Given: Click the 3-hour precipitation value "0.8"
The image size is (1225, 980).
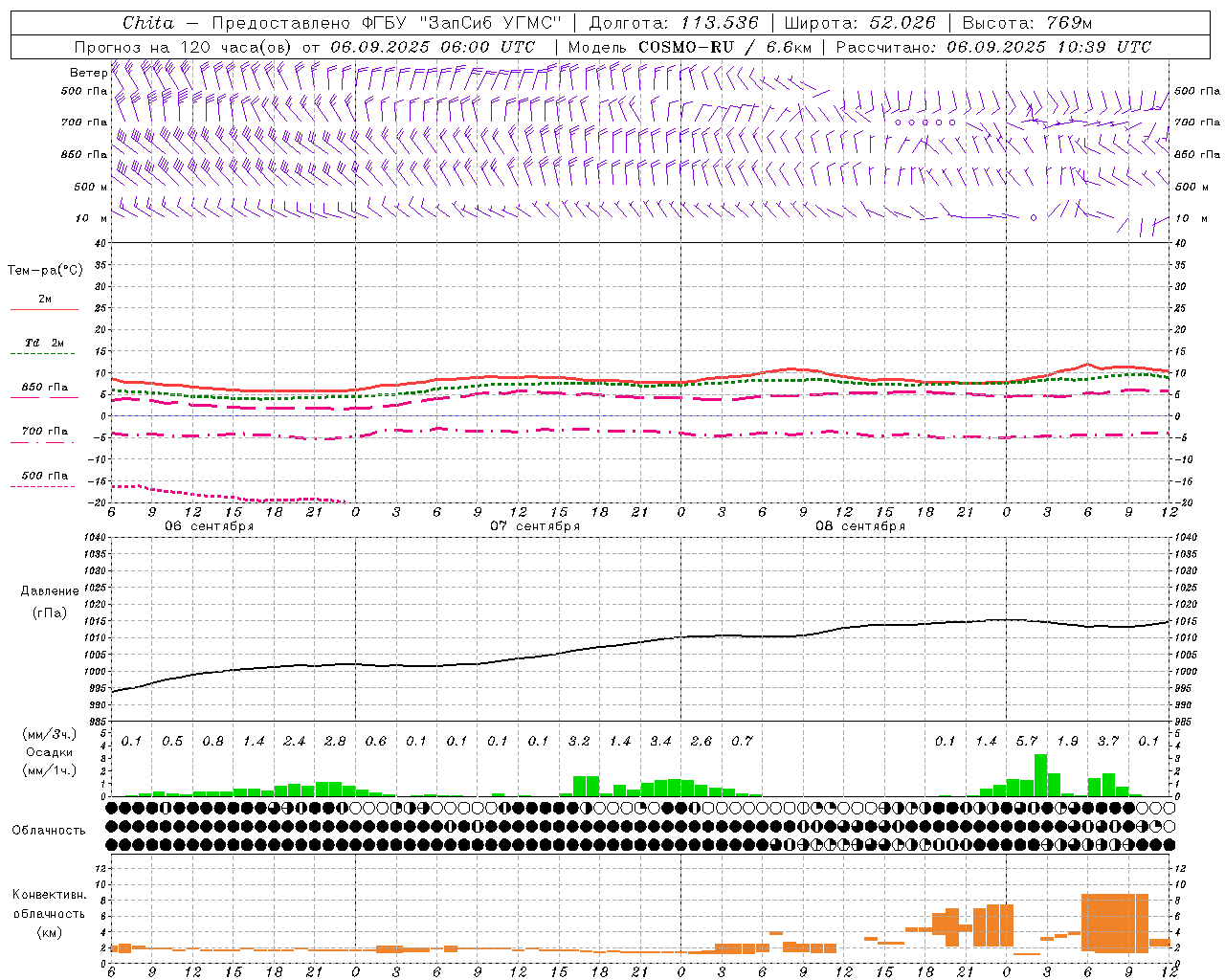Looking at the screenshot, I should pos(213,741).
